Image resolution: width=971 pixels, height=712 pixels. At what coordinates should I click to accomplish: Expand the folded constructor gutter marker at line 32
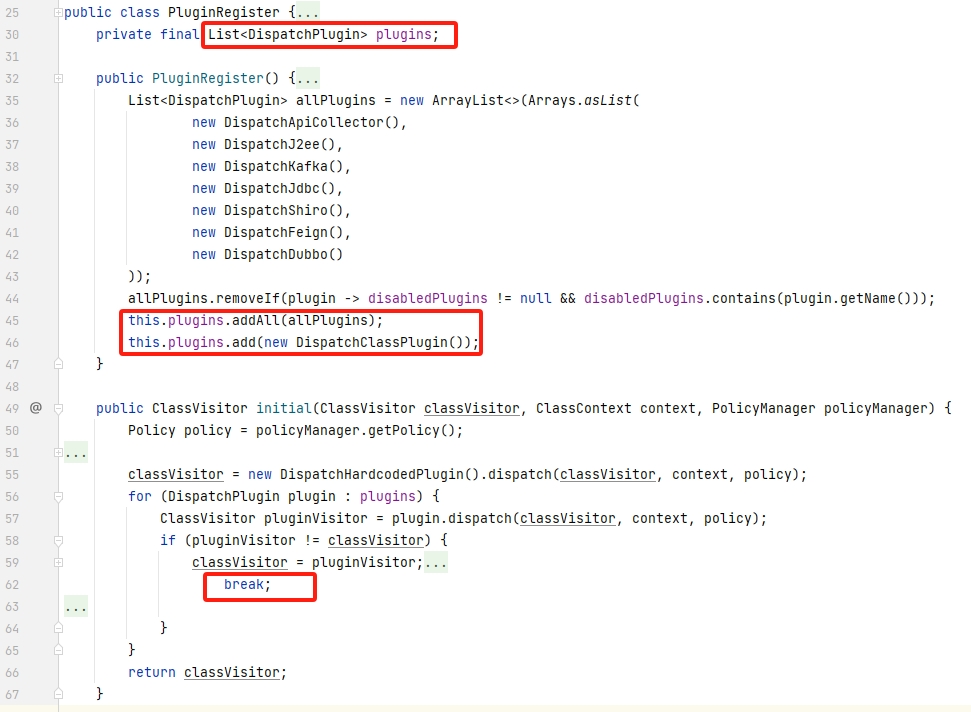(x=59, y=78)
